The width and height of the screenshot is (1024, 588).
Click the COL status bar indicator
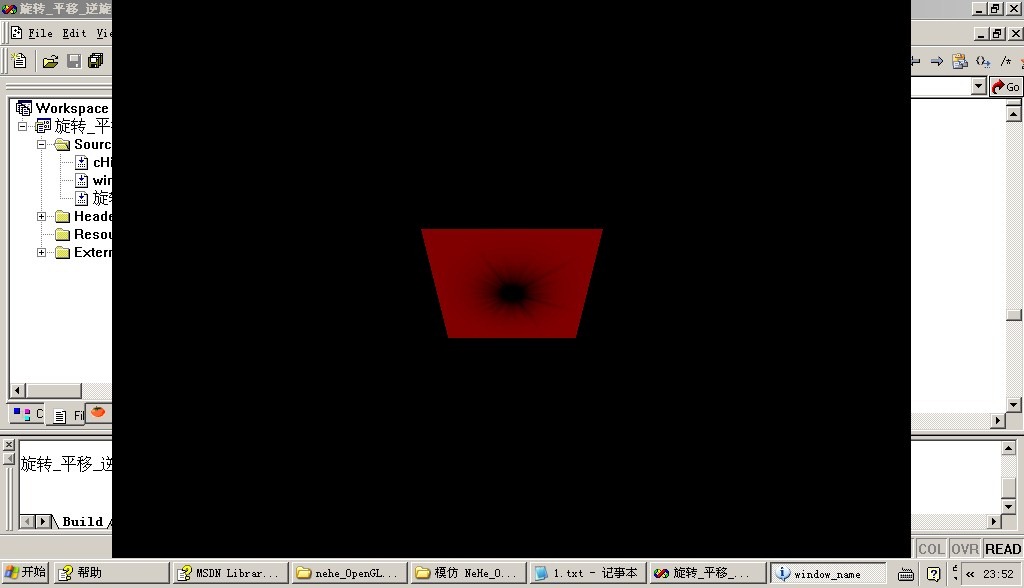(x=931, y=549)
